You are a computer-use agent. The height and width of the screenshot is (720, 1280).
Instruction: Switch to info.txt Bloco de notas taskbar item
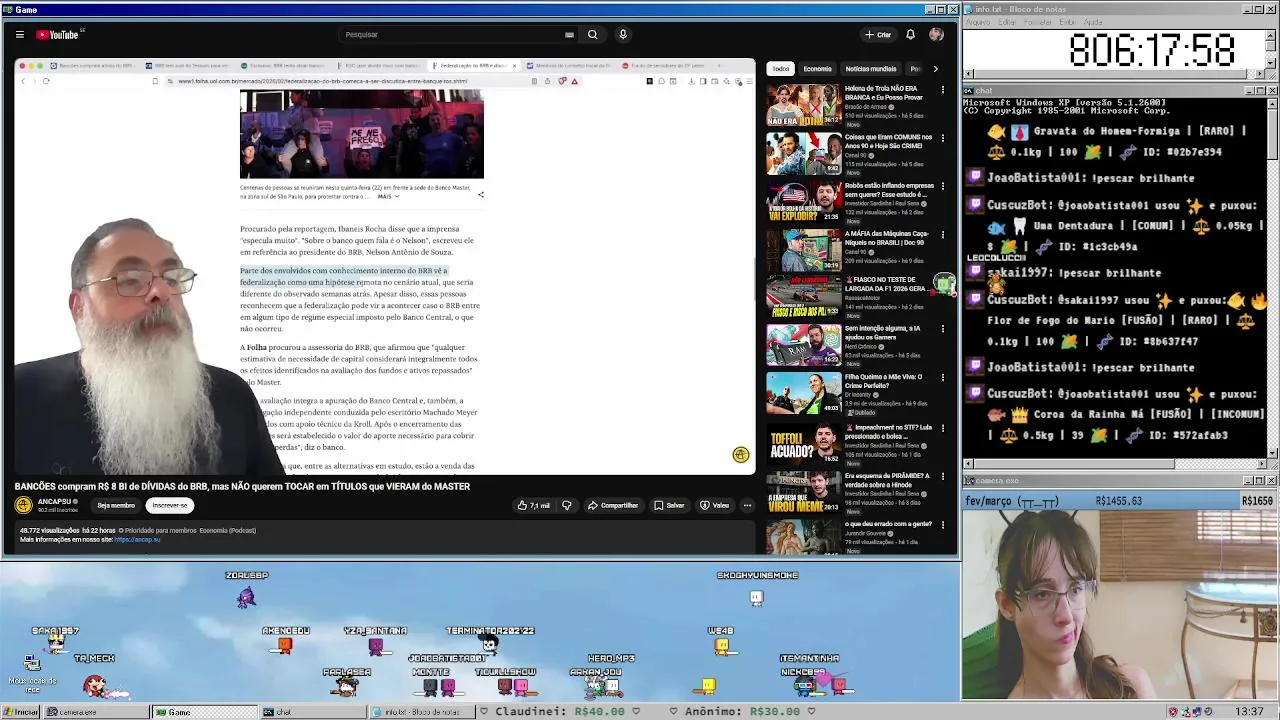point(420,712)
